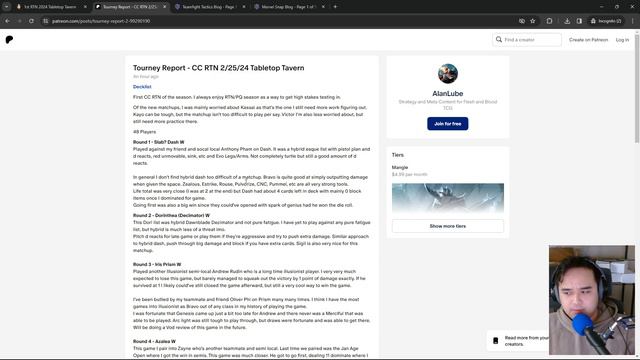Go back to the previous page
The width and height of the screenshot is (640, 360).
tap(8, 21)
